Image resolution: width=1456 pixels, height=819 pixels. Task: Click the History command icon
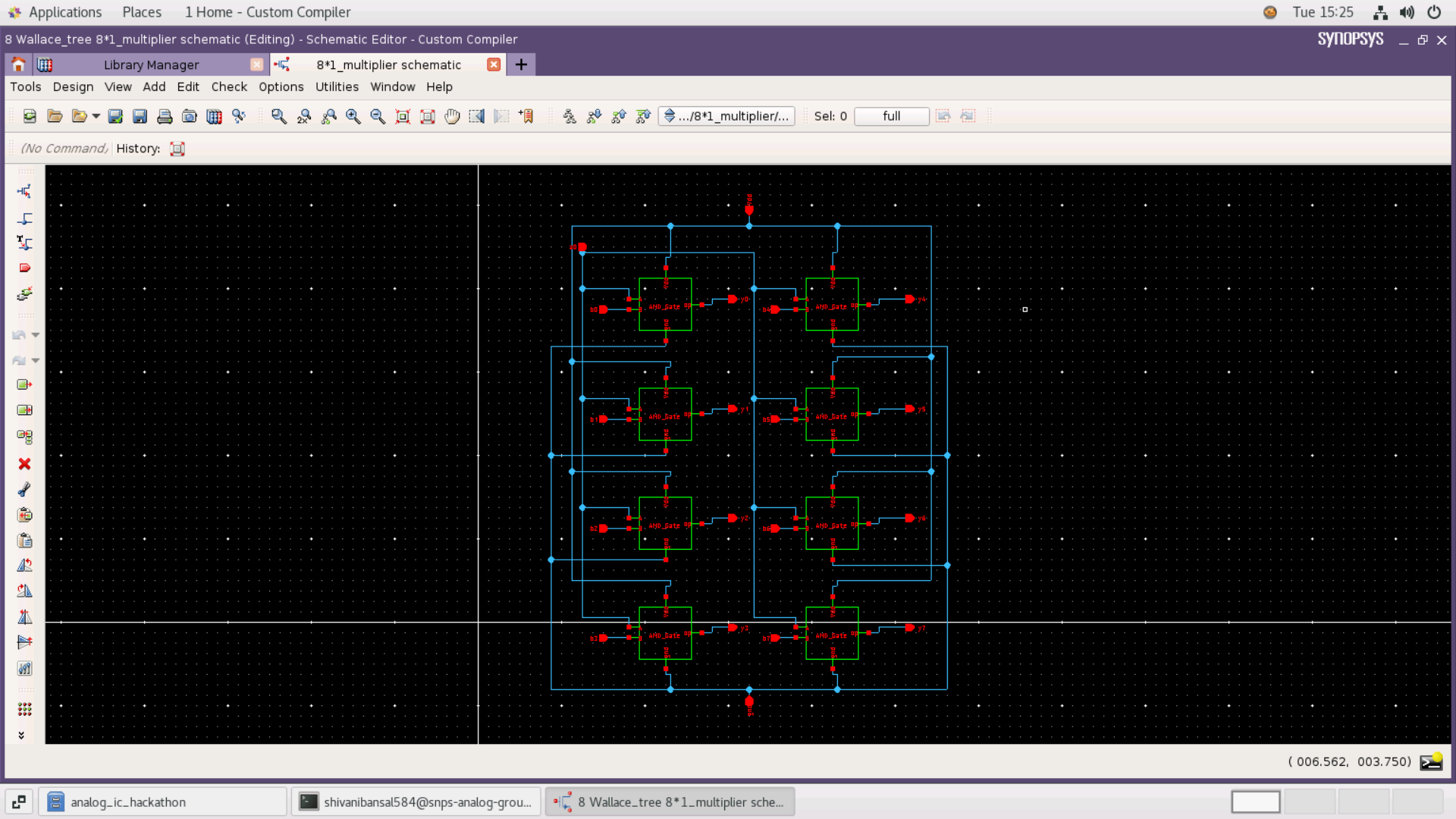[177, 149]
